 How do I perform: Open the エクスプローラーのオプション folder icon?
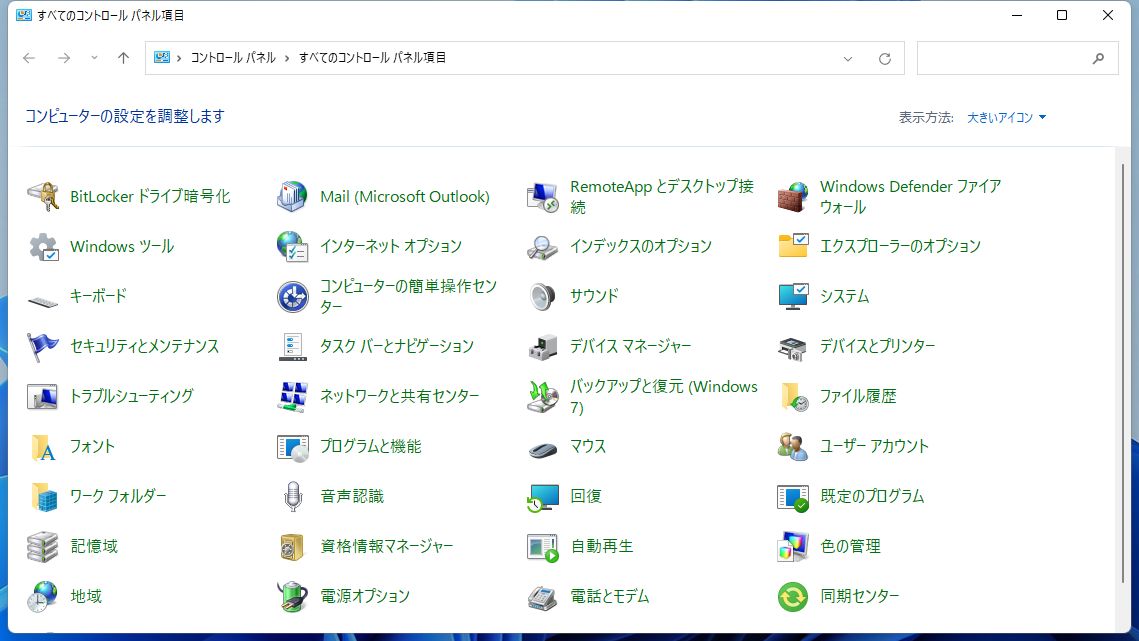click(793, 246)
